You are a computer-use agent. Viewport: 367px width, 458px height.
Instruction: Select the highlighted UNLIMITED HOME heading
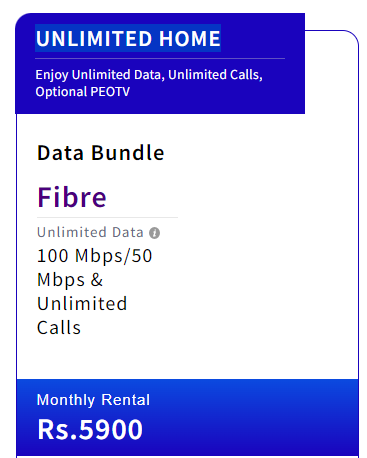click(128, 38)
